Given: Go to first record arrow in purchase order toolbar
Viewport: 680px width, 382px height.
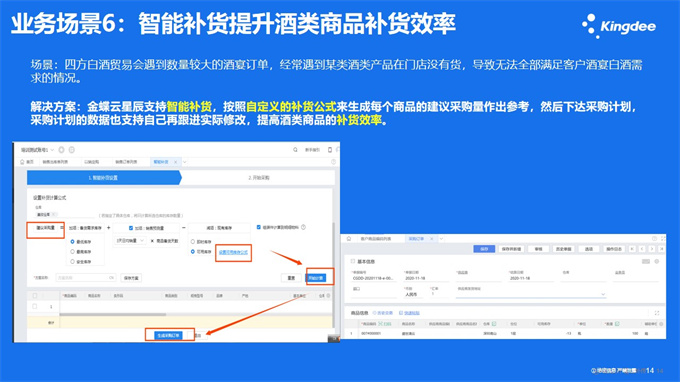Looking at the screenshot, I should 632,249.
